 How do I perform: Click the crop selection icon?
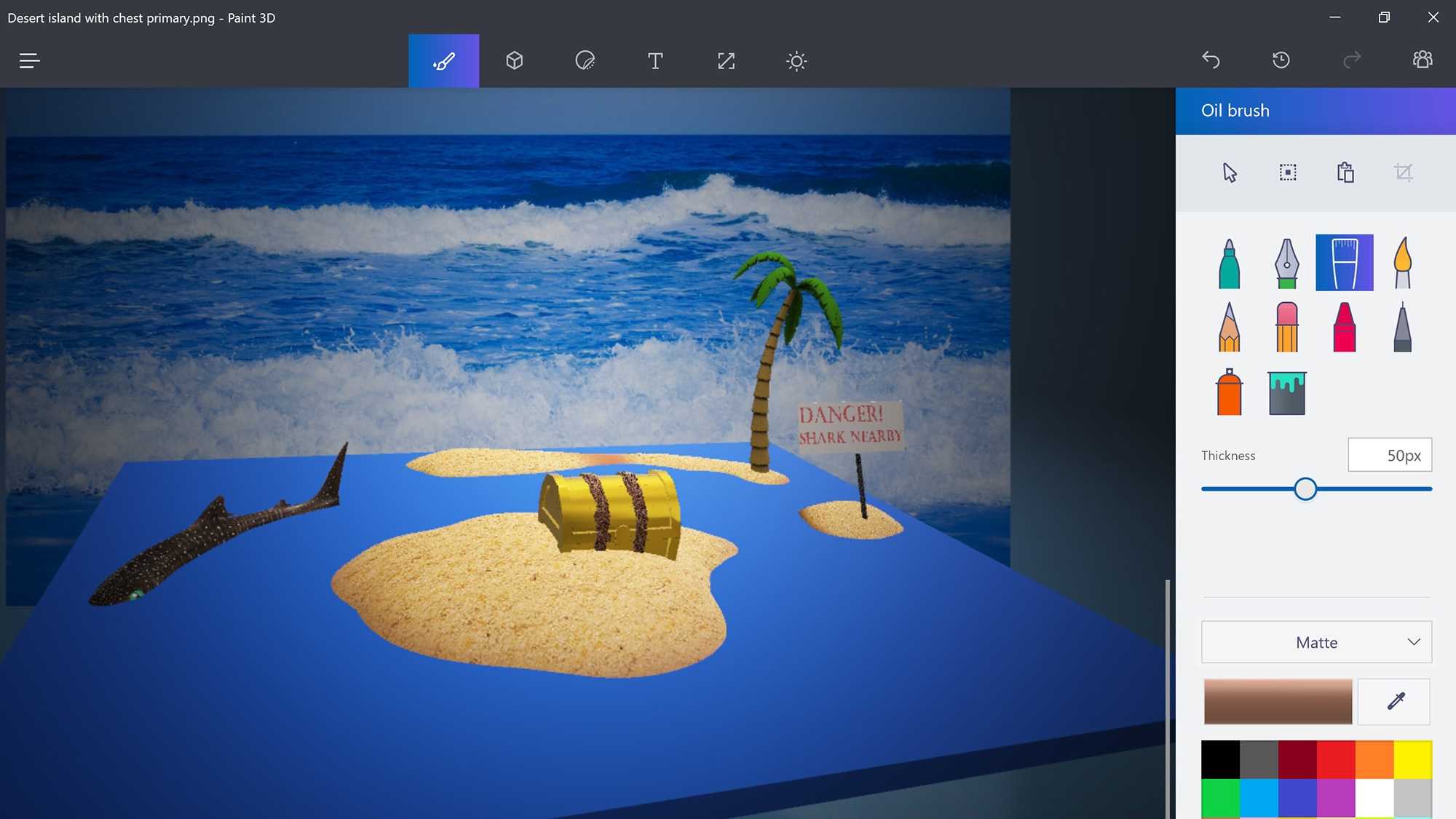click(x=1404, y=171)
